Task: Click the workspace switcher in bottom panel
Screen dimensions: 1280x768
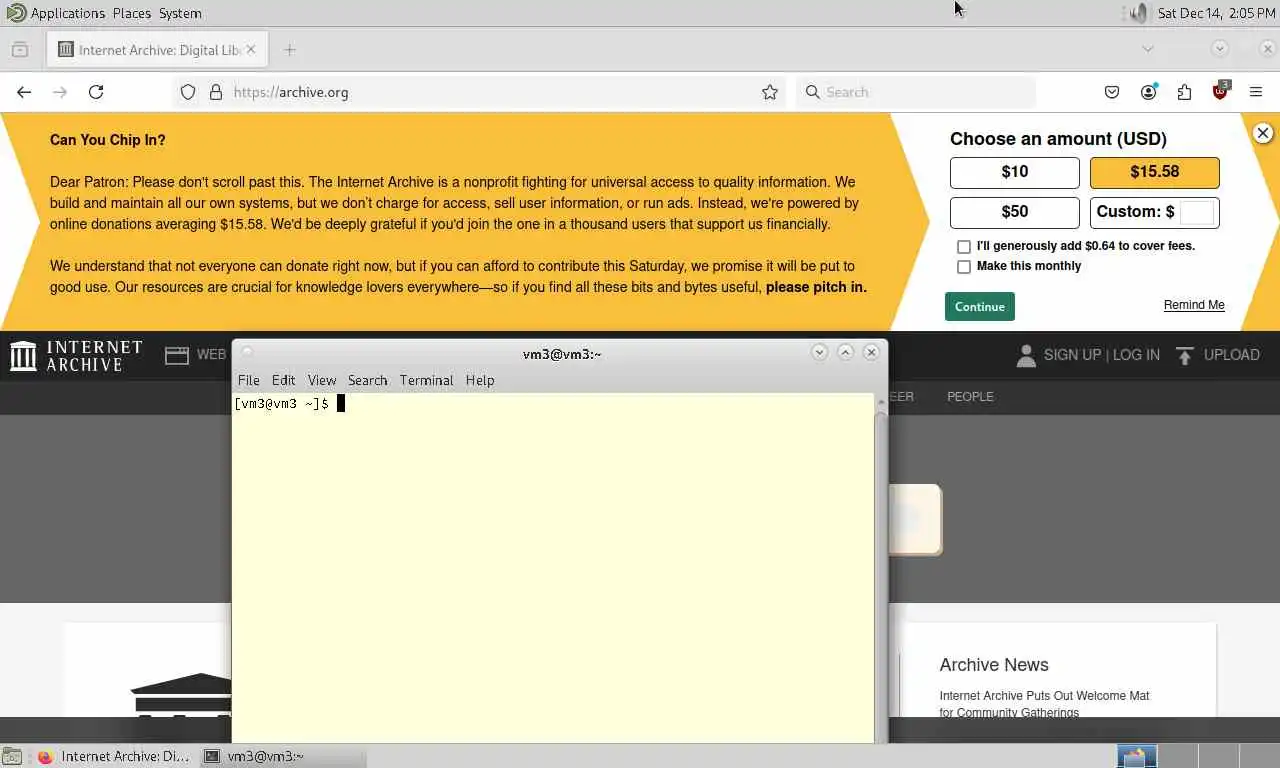Action: [x=1196, y=756]
